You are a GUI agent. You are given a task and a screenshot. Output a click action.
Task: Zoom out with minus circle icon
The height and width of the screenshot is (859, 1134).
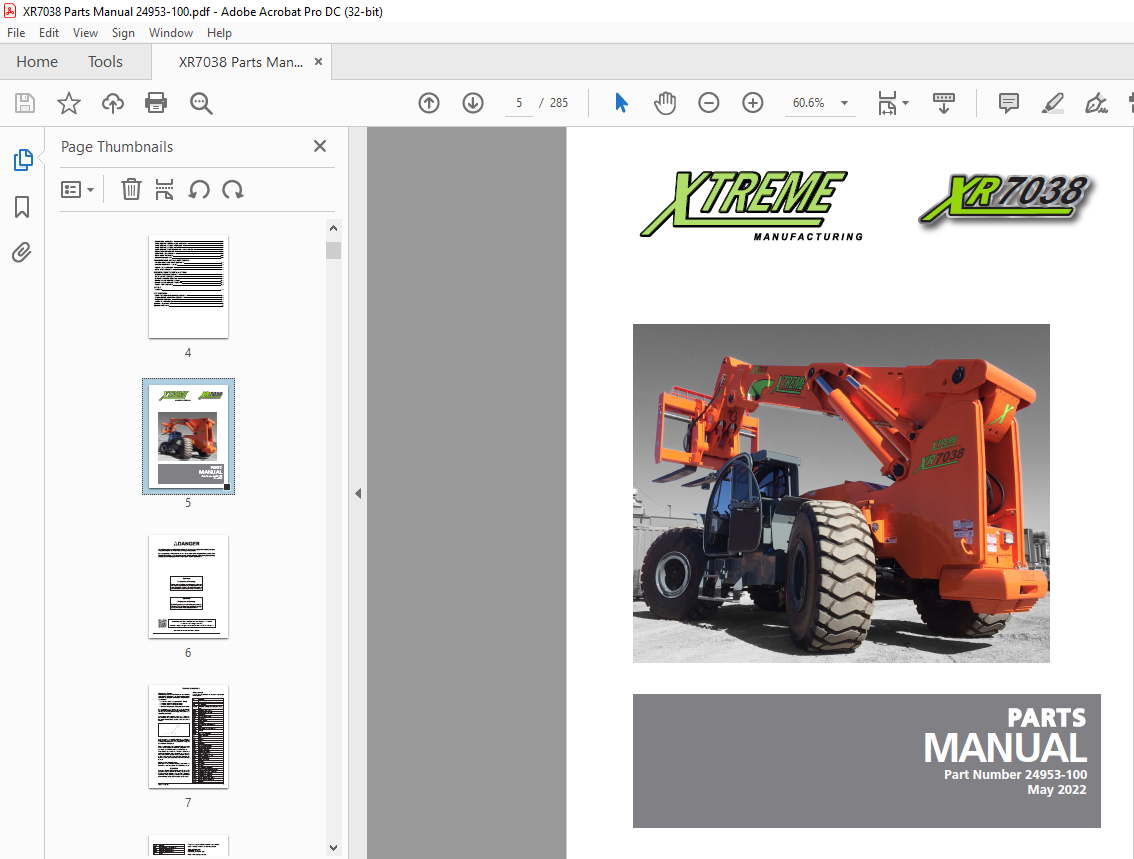pyautogui.click(x=709, y=103)
